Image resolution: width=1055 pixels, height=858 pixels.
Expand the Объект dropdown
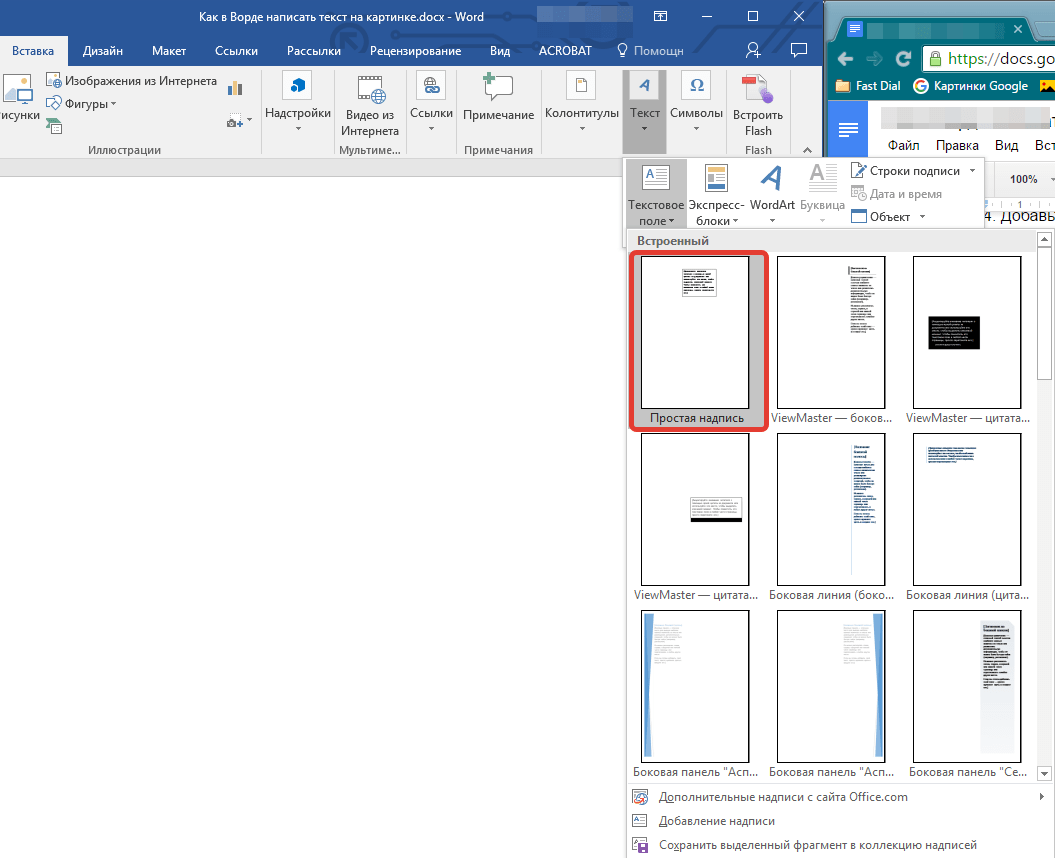[x=922, y=217]
